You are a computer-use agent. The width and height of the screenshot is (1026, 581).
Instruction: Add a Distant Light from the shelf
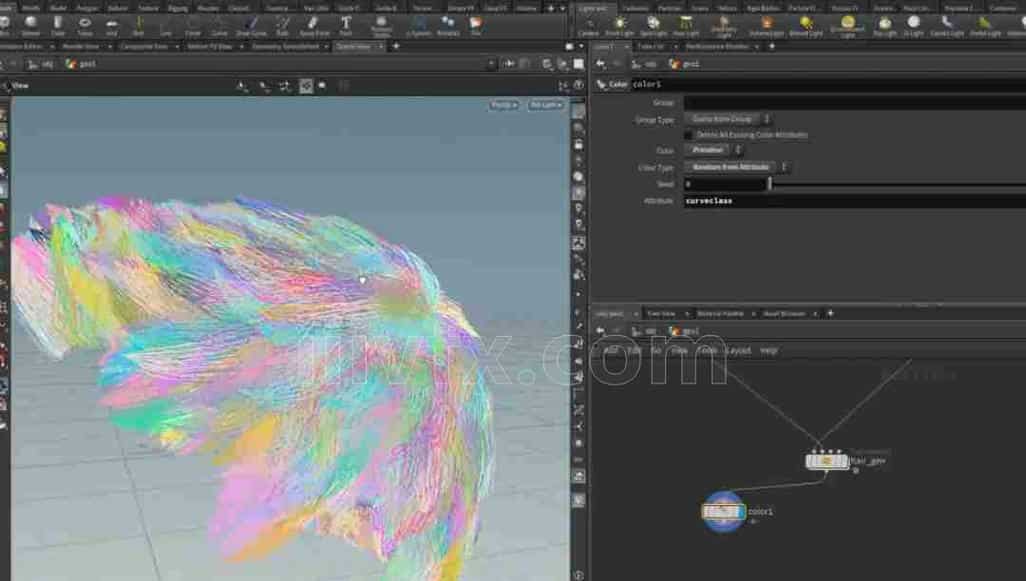click(x=805, y=26)
